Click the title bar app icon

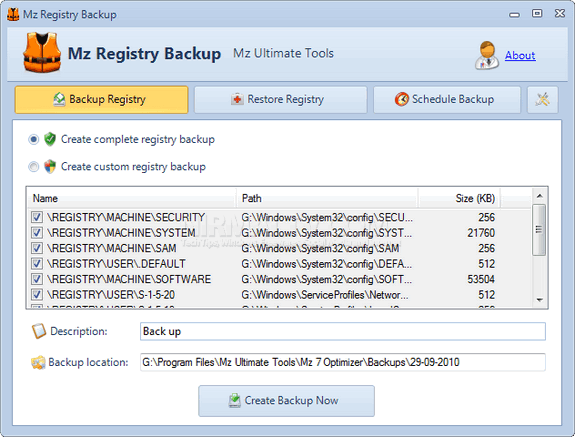(13, 14)
